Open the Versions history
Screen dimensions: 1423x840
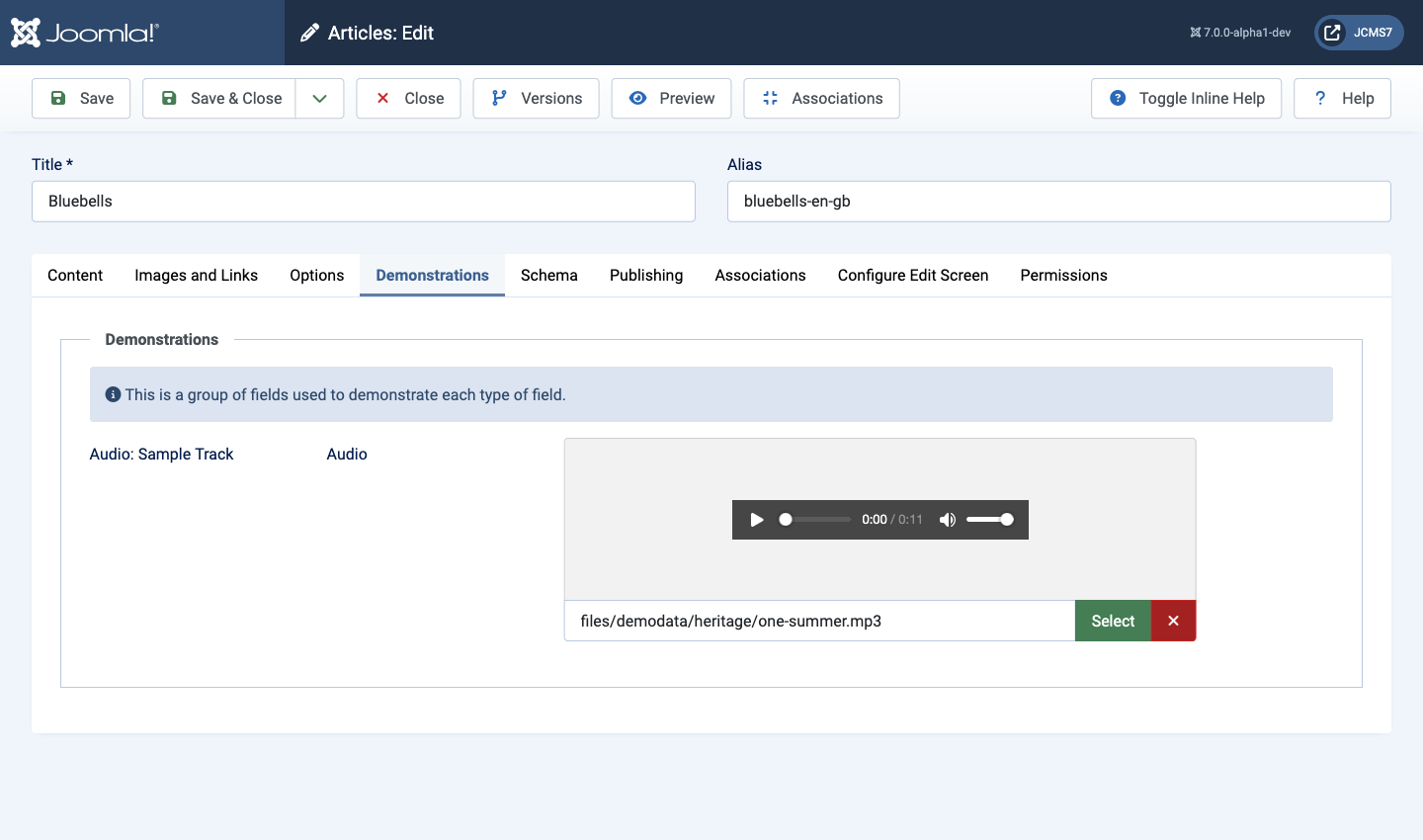tap(536, 98)
